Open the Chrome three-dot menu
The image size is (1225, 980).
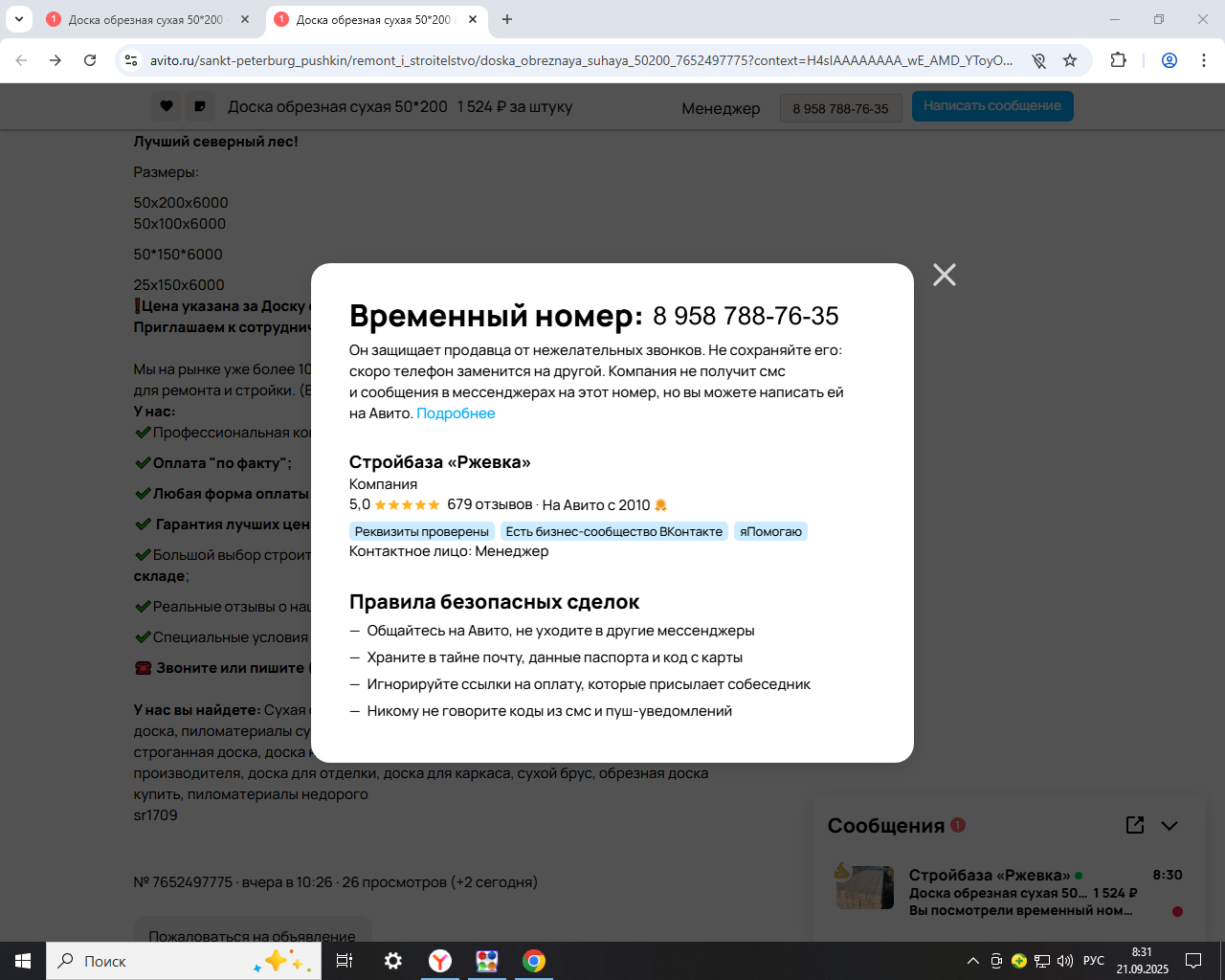point(1204,60)
